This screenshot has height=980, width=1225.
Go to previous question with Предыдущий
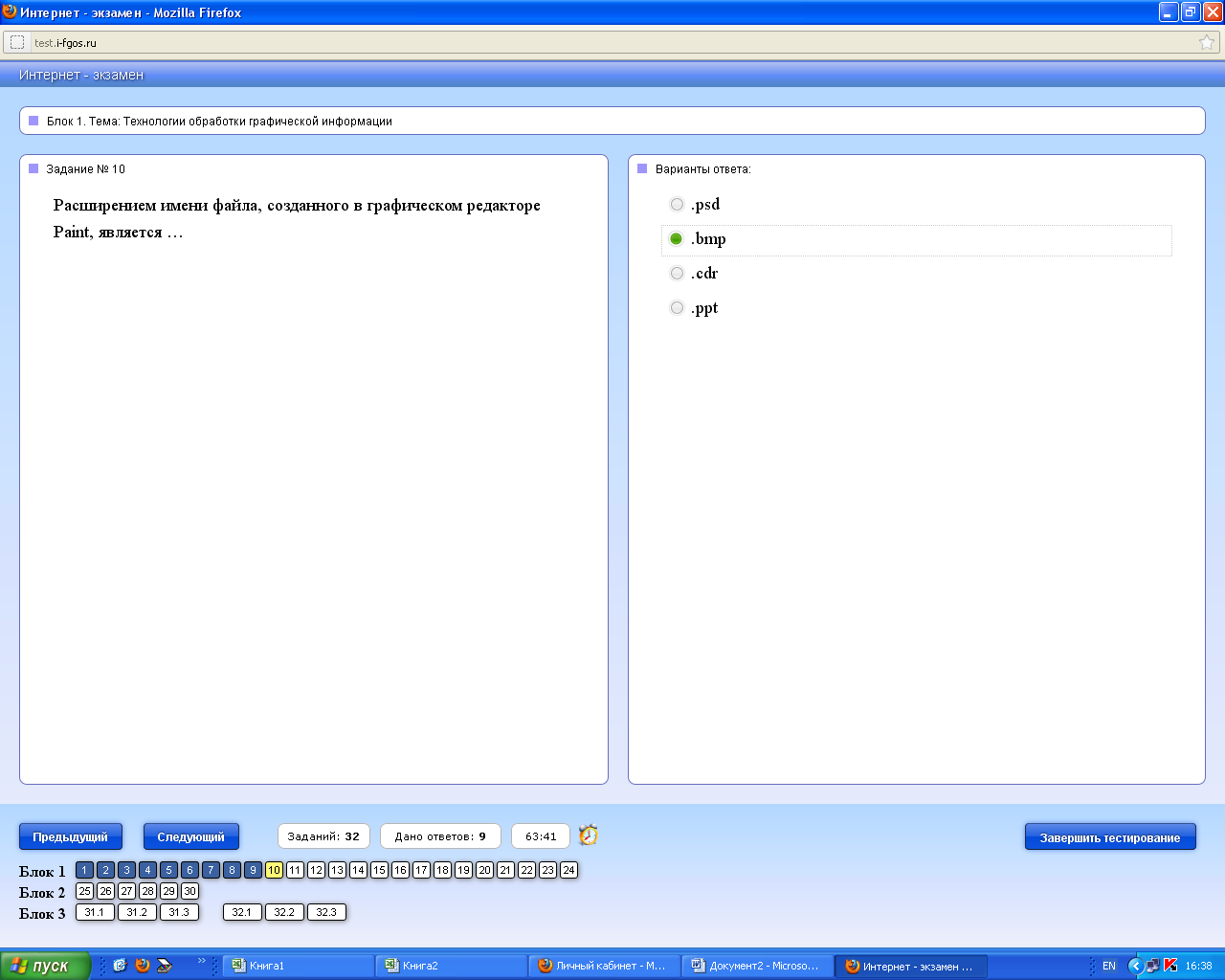click(x=71, y=836)
